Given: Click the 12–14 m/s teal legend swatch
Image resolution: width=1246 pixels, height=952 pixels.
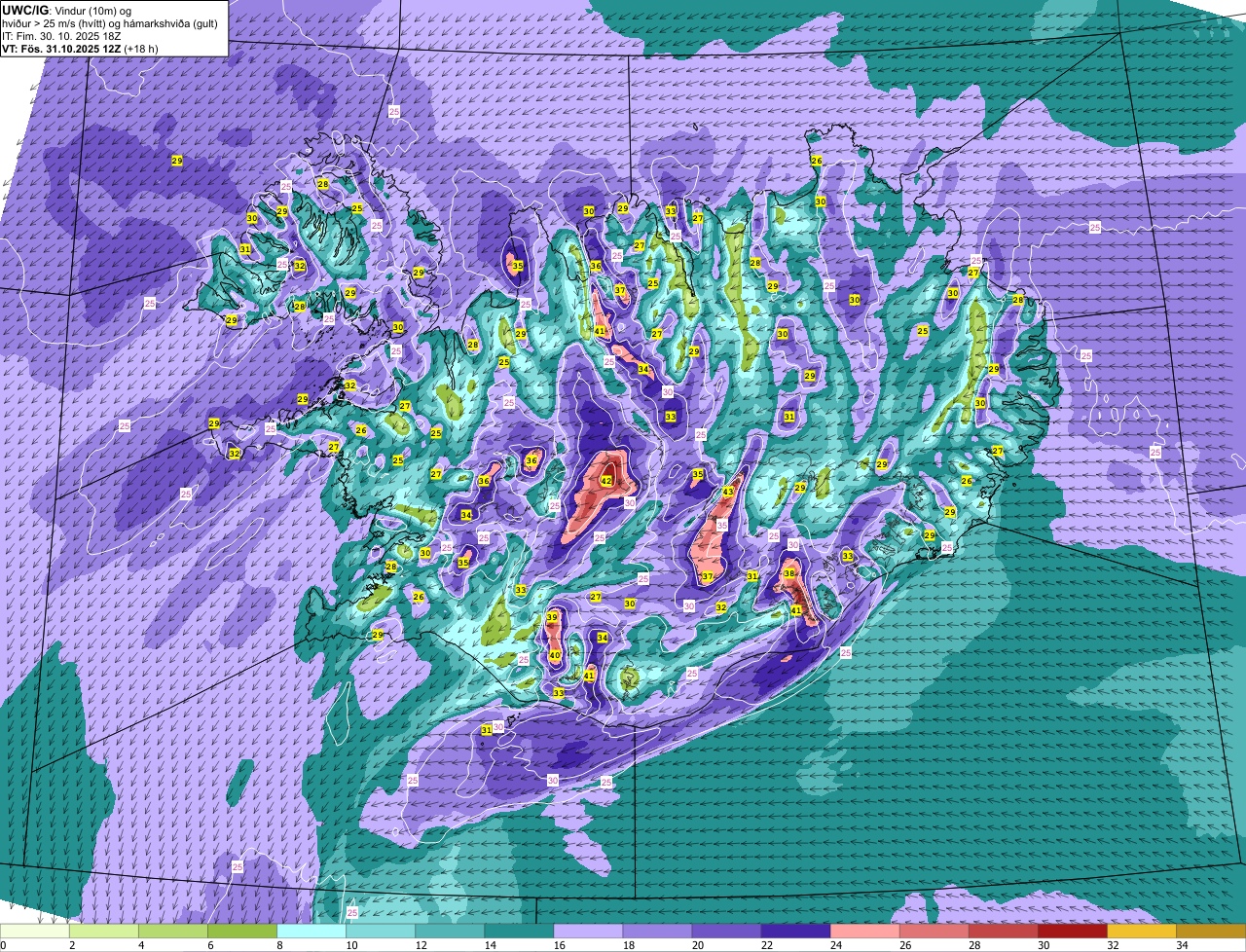Looking at the screenshot, I should 450,932.
